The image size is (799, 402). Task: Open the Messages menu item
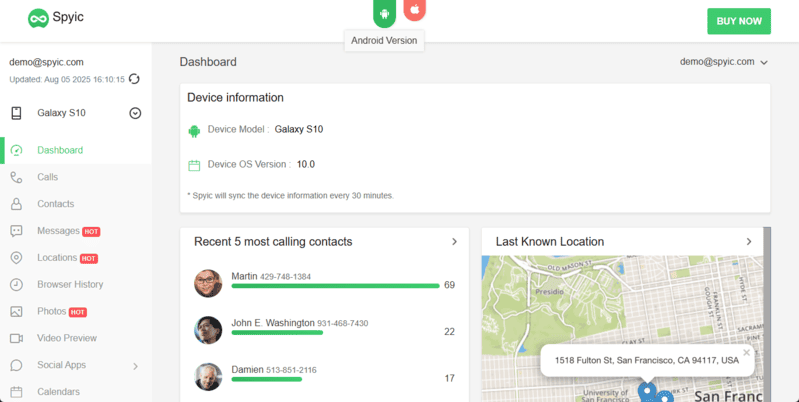point(58,231)
